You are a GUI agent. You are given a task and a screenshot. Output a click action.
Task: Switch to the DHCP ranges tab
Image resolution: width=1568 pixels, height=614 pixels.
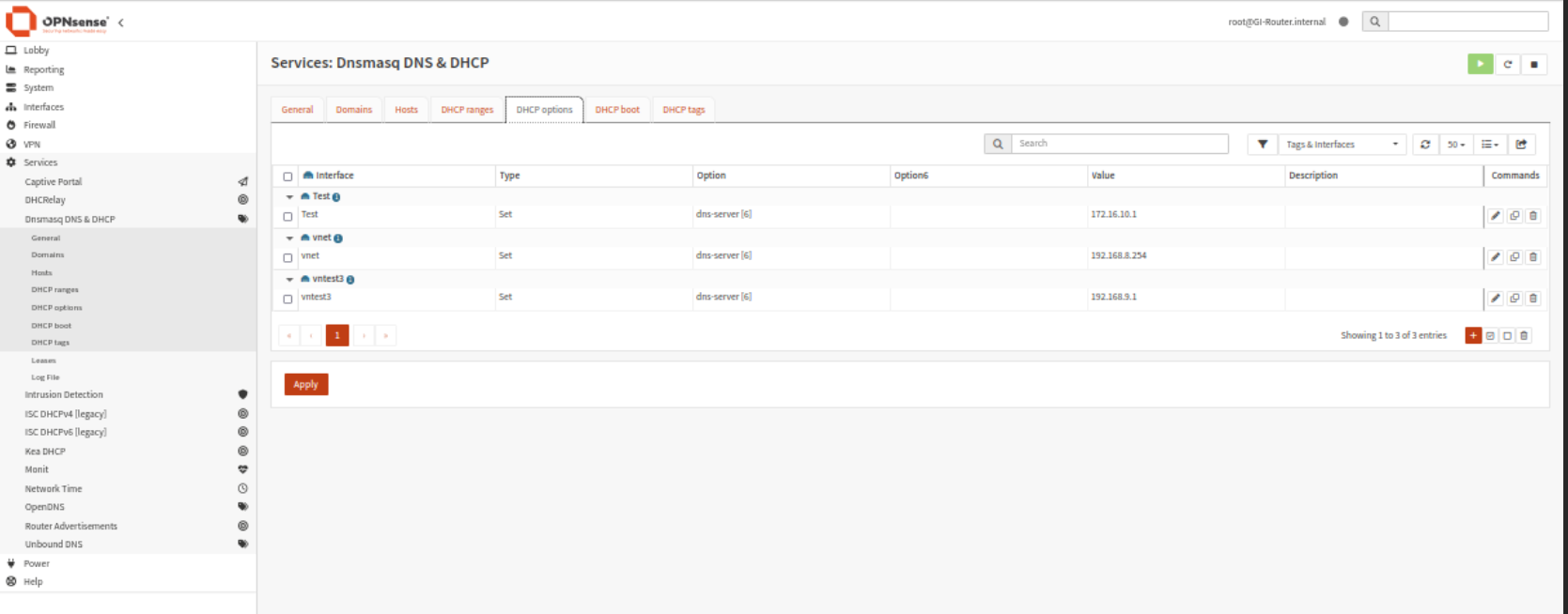pyautogui.click(x=467, y=110)
